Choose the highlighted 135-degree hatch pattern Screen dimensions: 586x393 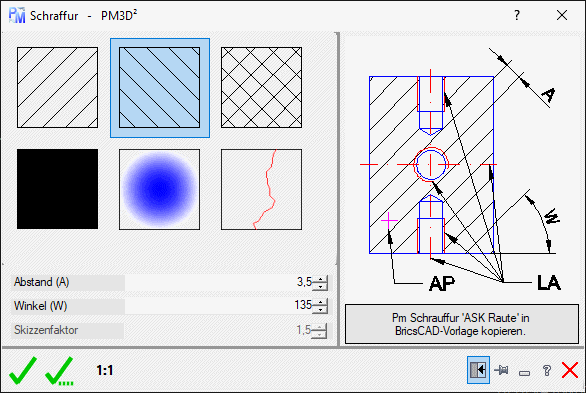(160, 87)
